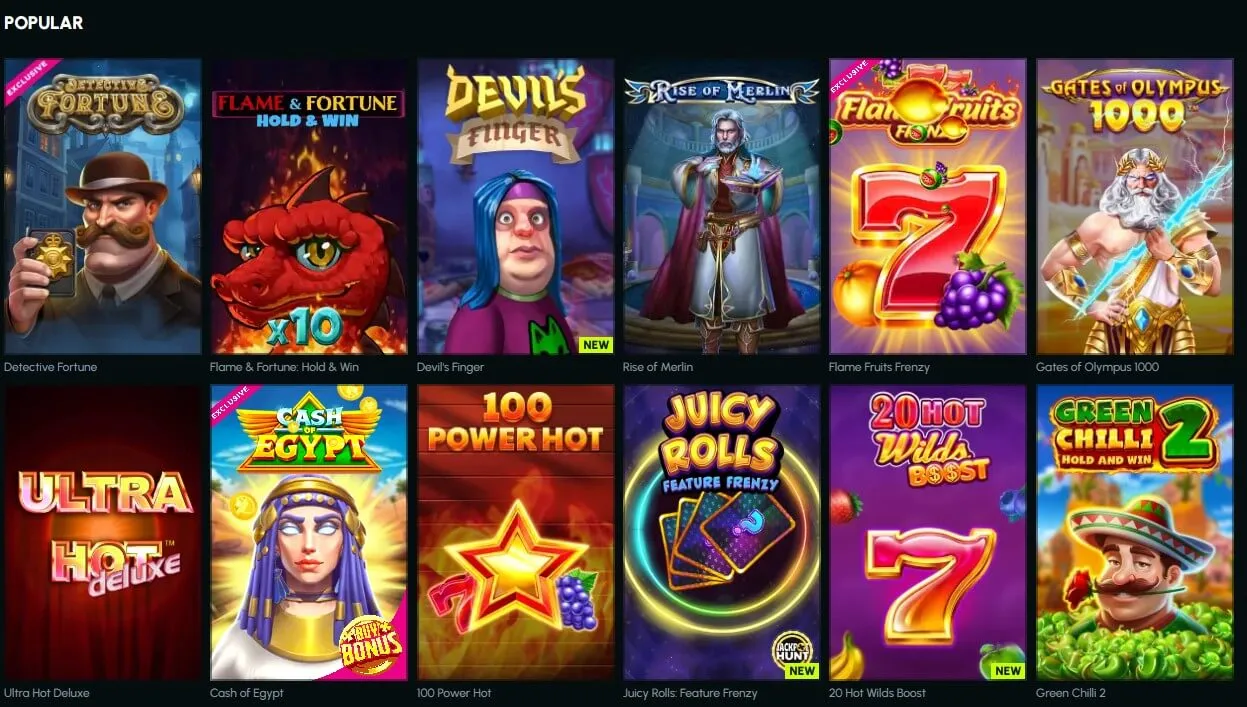
Task: Click the NEW badge on Devil's Finger
Action: pos(596,345)
